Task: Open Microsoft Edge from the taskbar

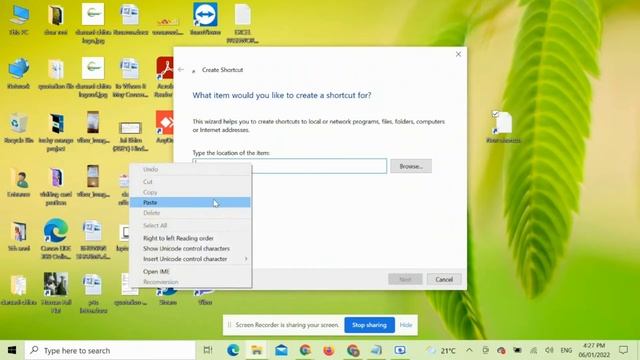Action: (233, 350)
